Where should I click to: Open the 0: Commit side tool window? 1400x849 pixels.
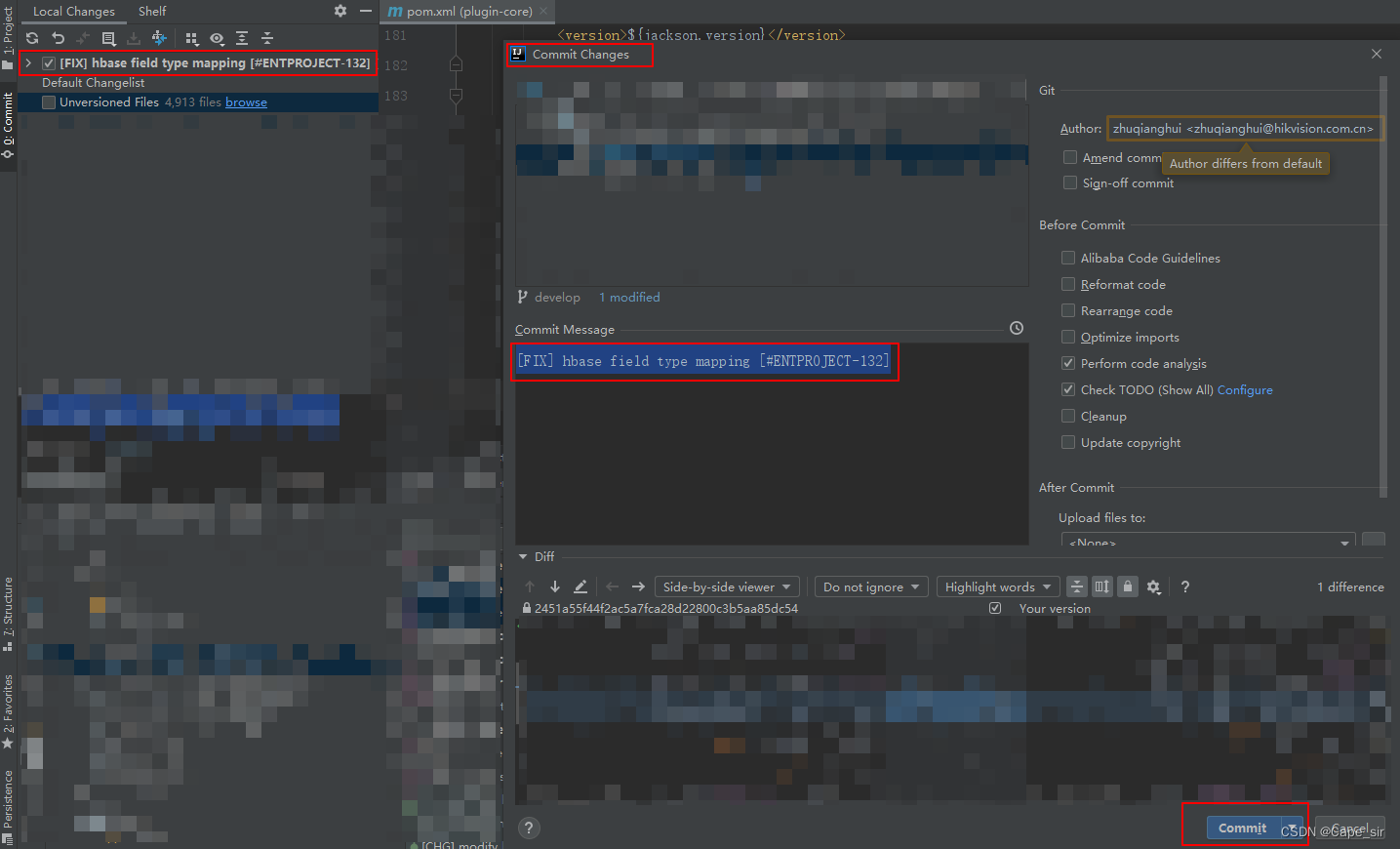(x=8, y=125)
